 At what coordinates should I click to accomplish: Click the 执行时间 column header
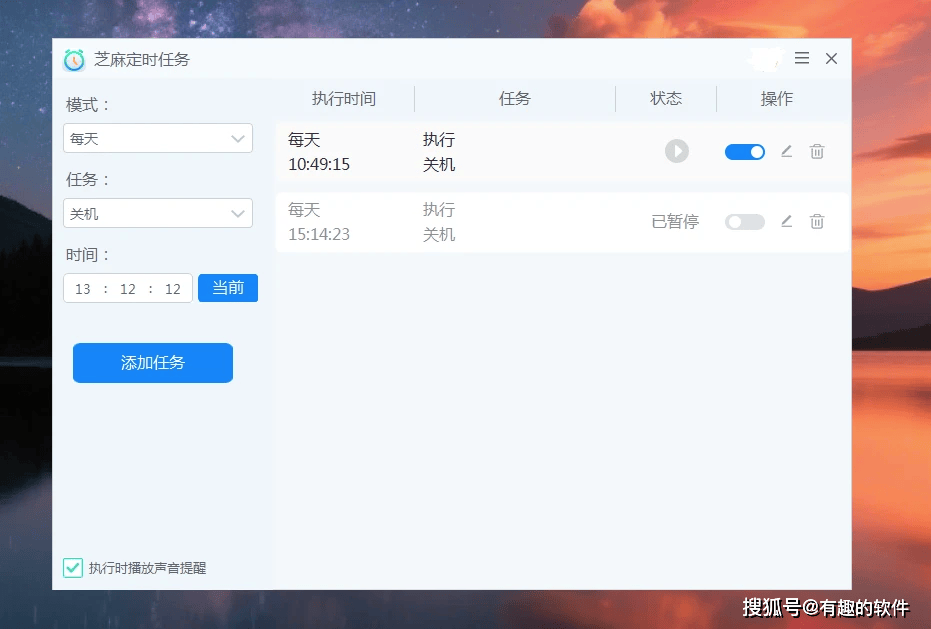(x=344, y=99)
